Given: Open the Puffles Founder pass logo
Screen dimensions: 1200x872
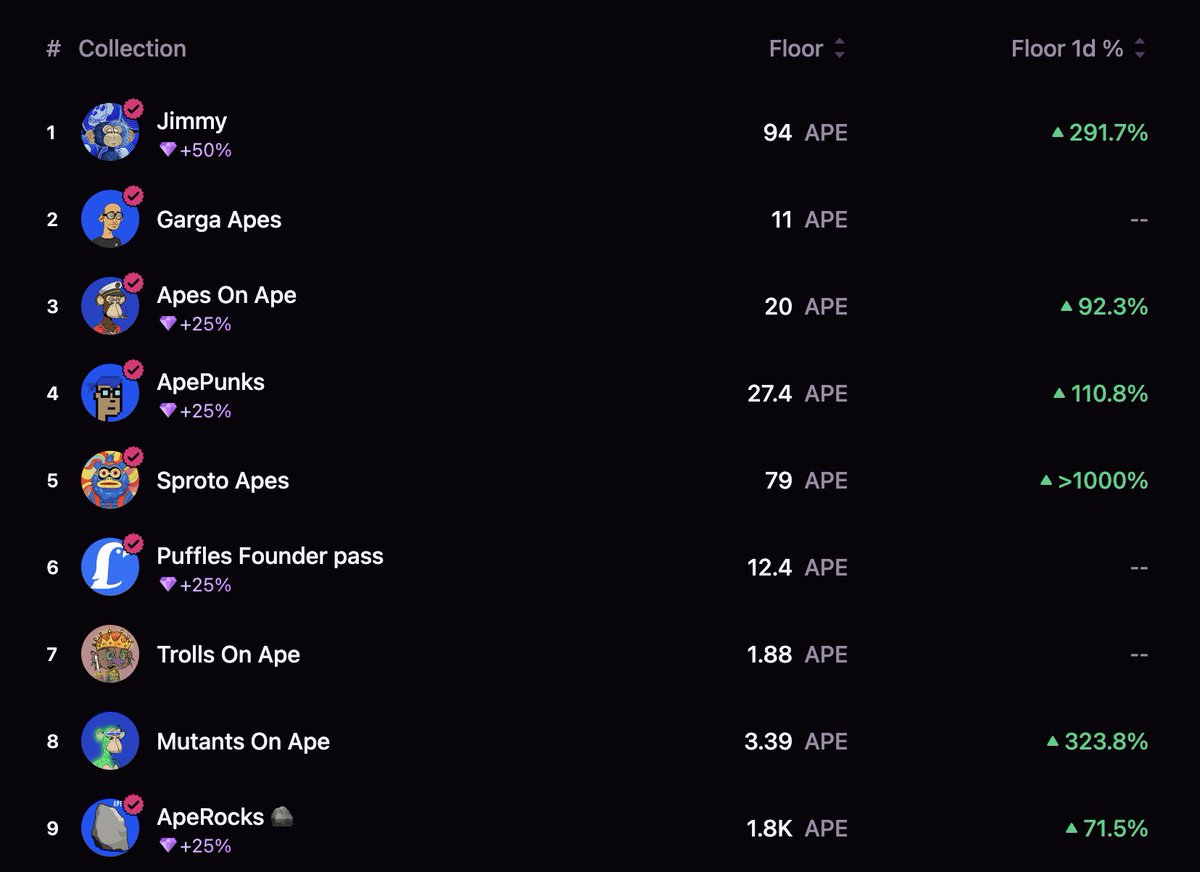Looking at the screenshot, I should click(110, 567).
